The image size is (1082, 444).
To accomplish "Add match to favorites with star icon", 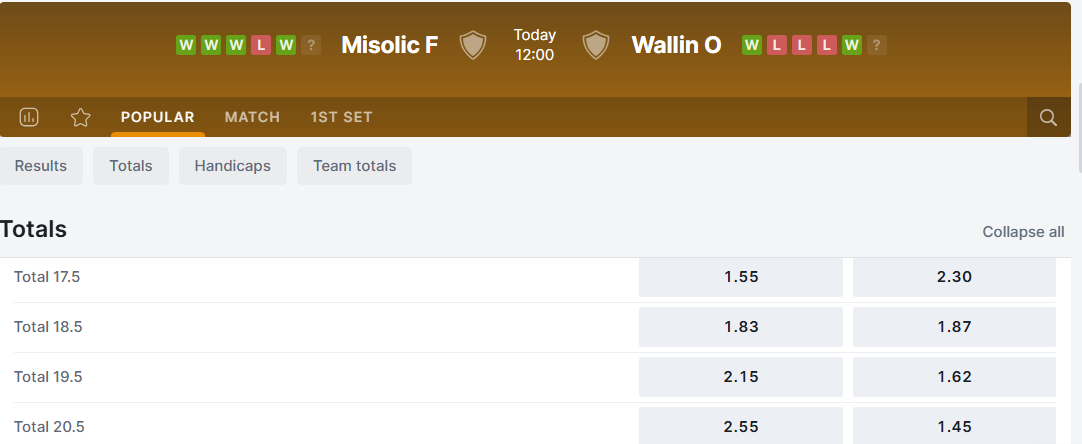I will coord(81,117).
